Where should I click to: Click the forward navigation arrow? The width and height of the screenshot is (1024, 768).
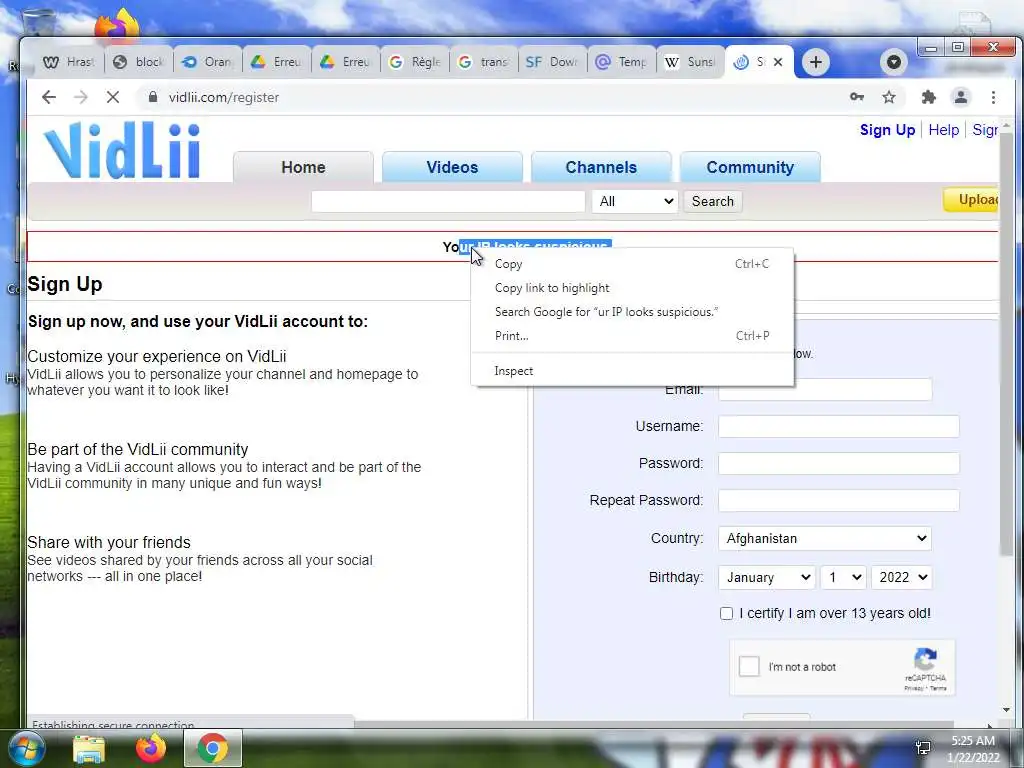tap(81, 97)
